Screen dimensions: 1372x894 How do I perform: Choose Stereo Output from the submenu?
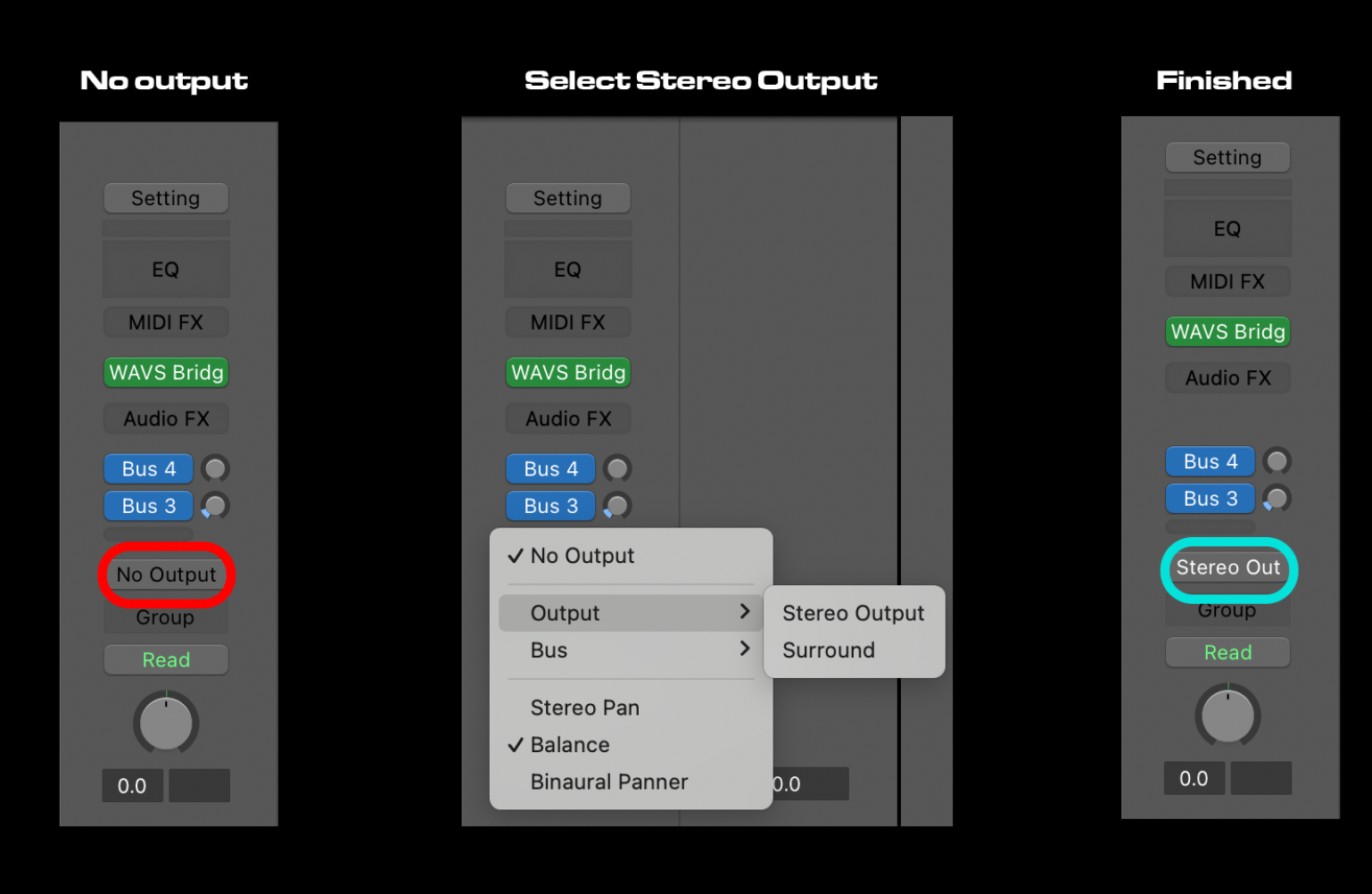tap(853, 613)
